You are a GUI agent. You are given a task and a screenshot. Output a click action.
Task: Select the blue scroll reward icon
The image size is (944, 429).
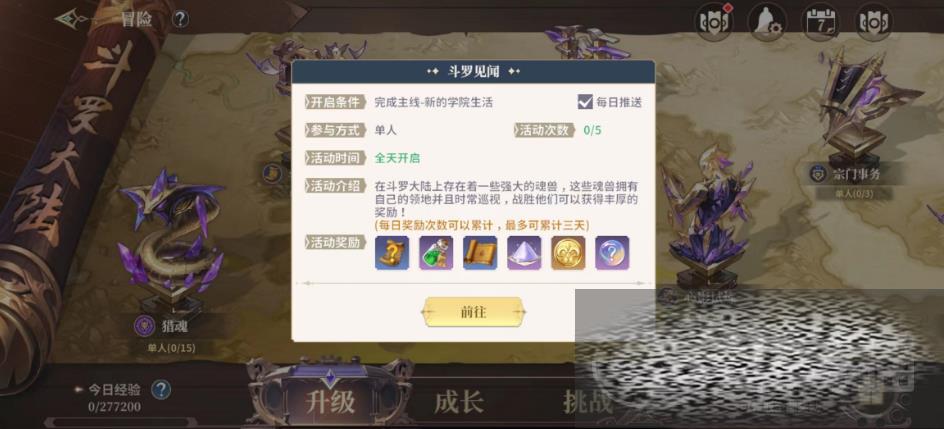480,253
